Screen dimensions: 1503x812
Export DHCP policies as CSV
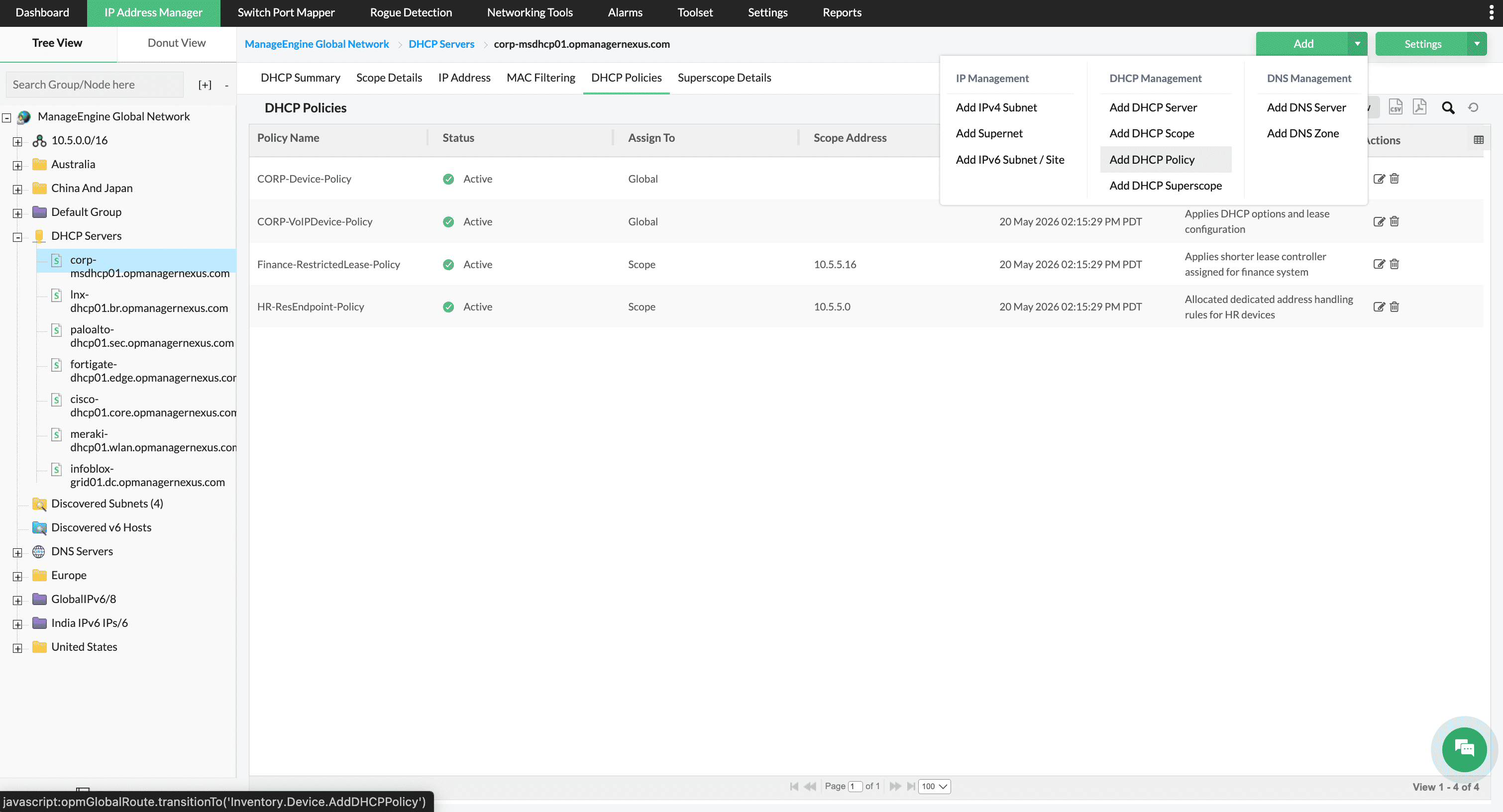[1395, 107]
